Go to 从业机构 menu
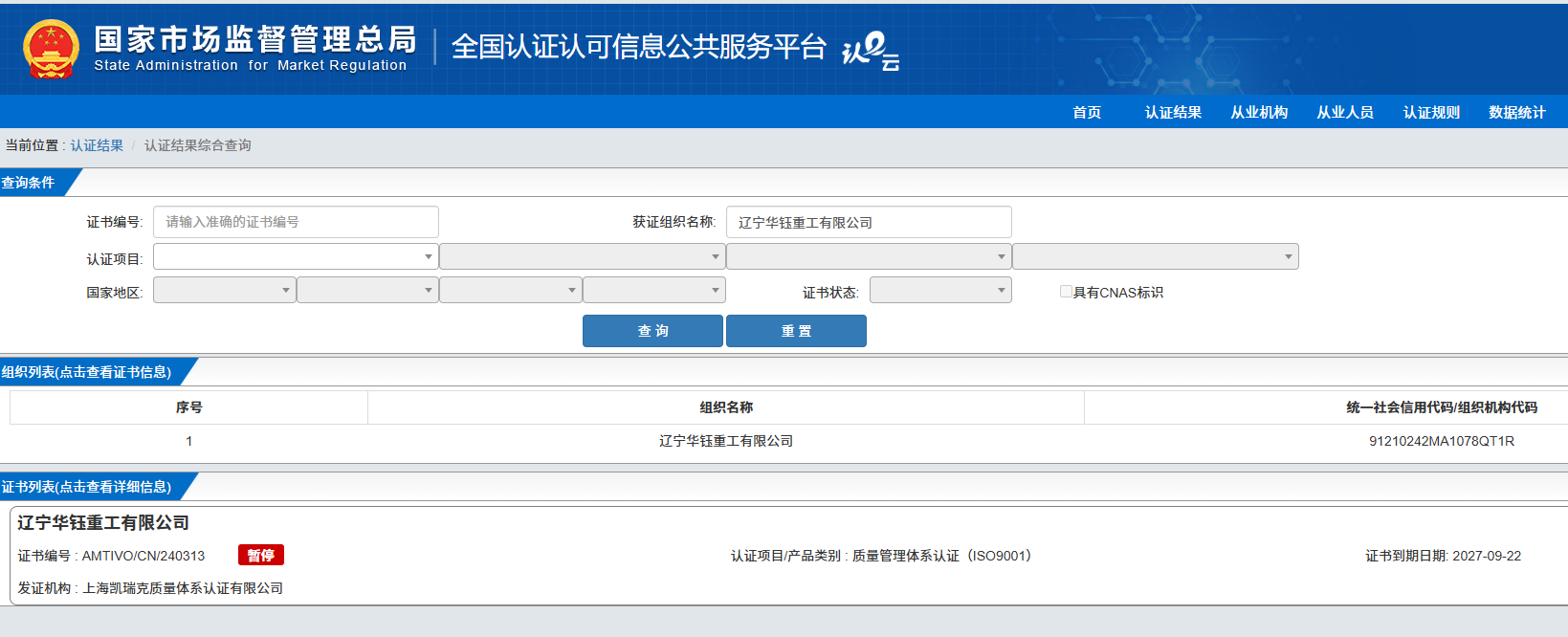The image size is (1568, 637). coord(1259,112)
